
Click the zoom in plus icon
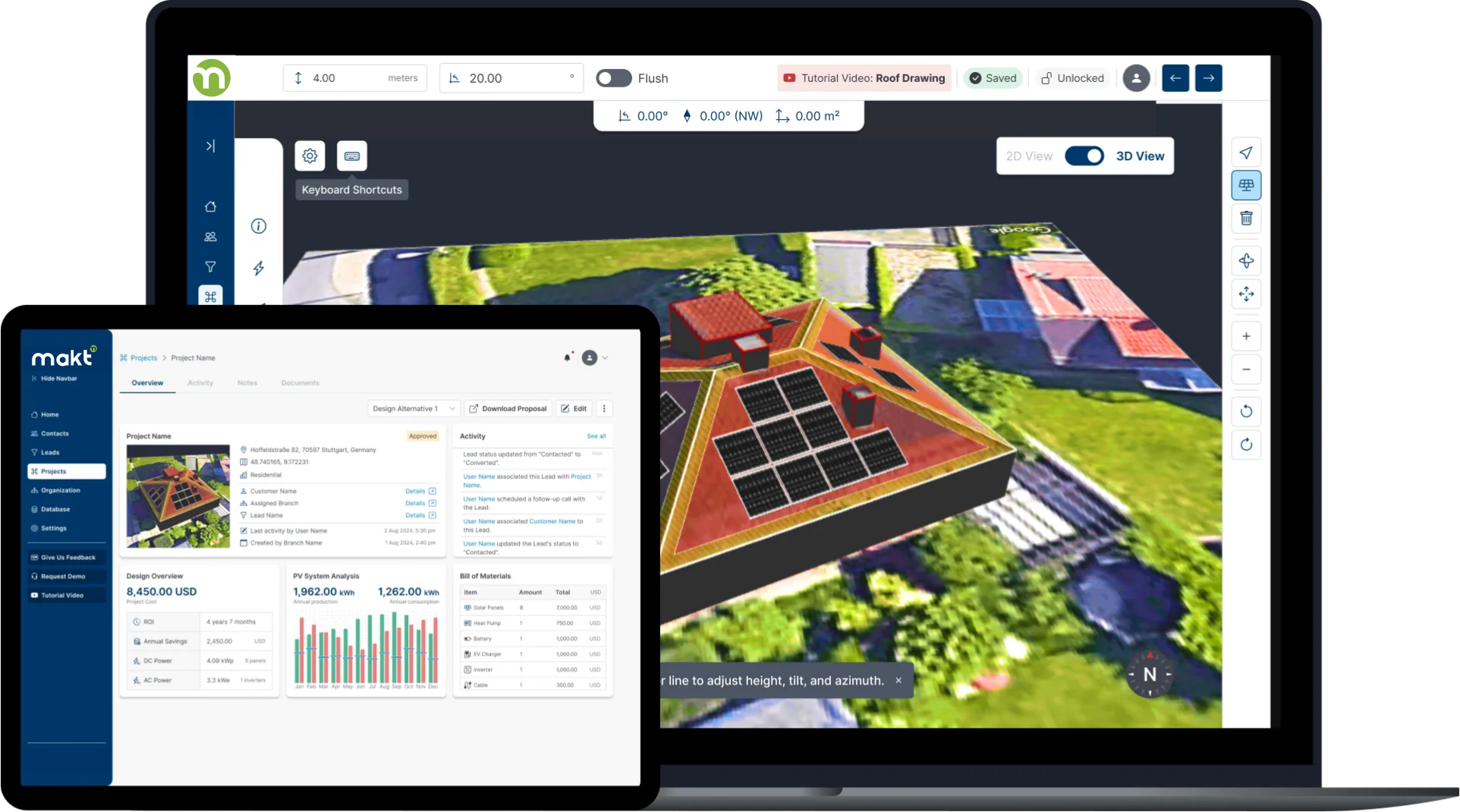click(1246, 336)
